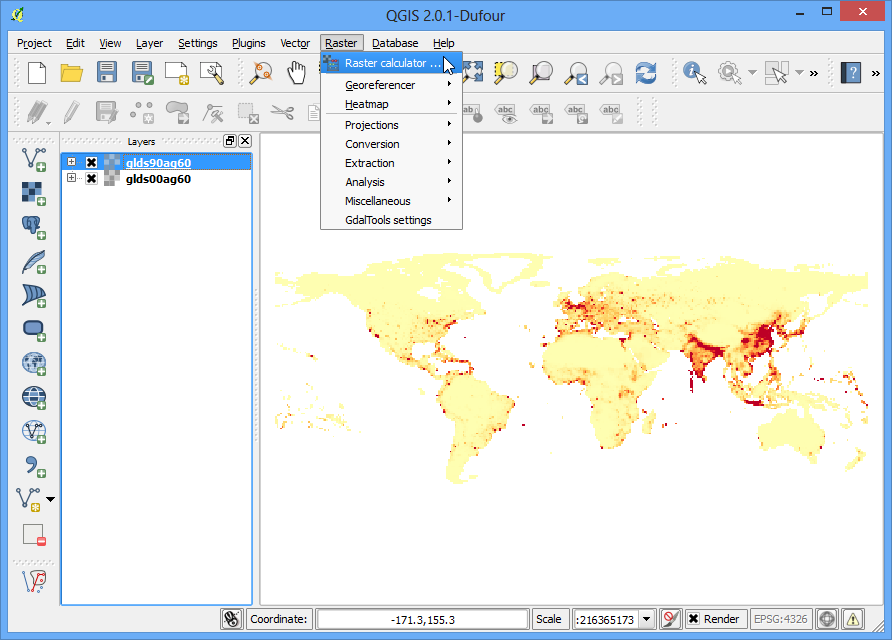Click Zoom Next icon

611,73
